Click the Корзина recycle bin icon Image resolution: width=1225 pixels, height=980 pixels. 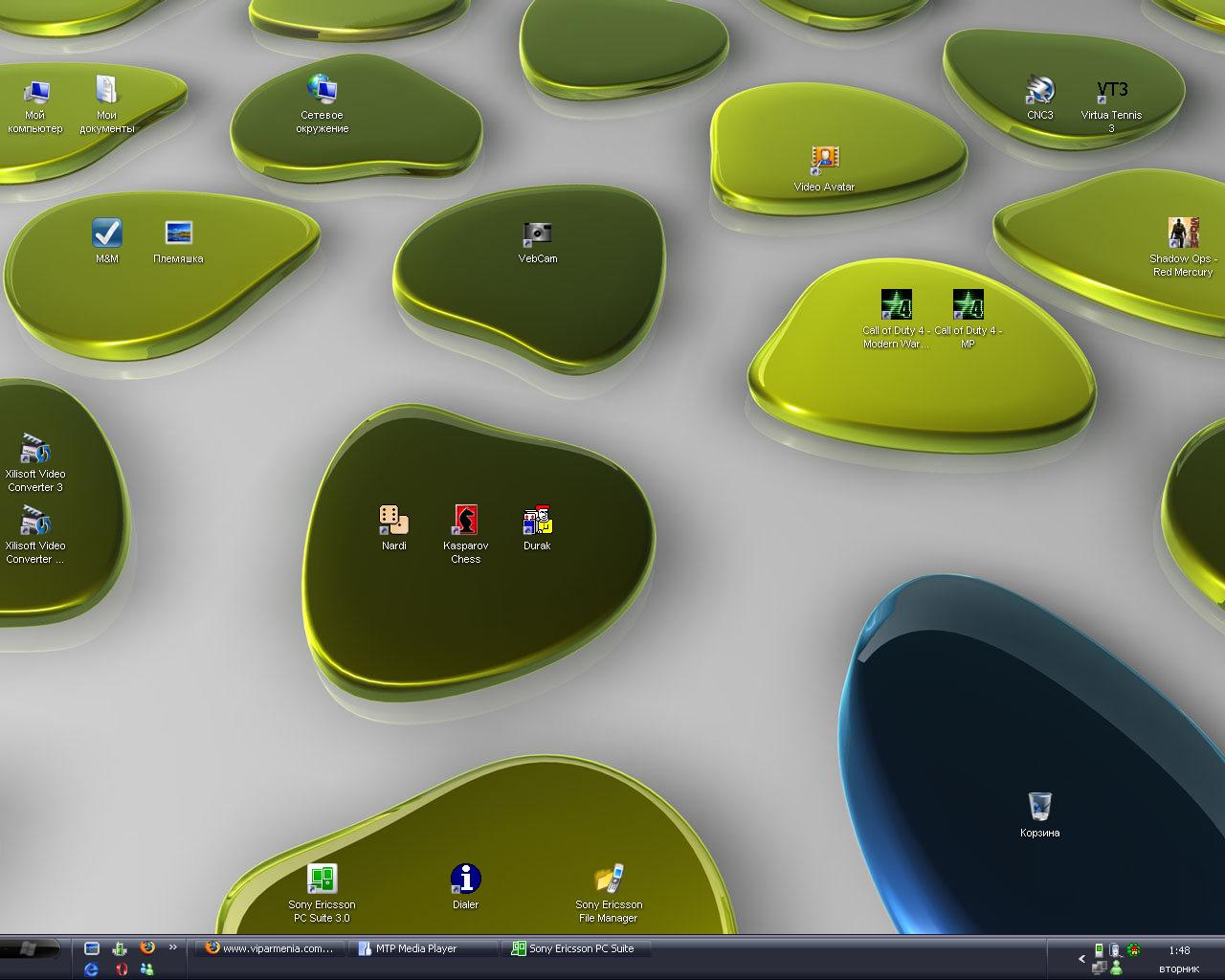tap(1039, 807)
